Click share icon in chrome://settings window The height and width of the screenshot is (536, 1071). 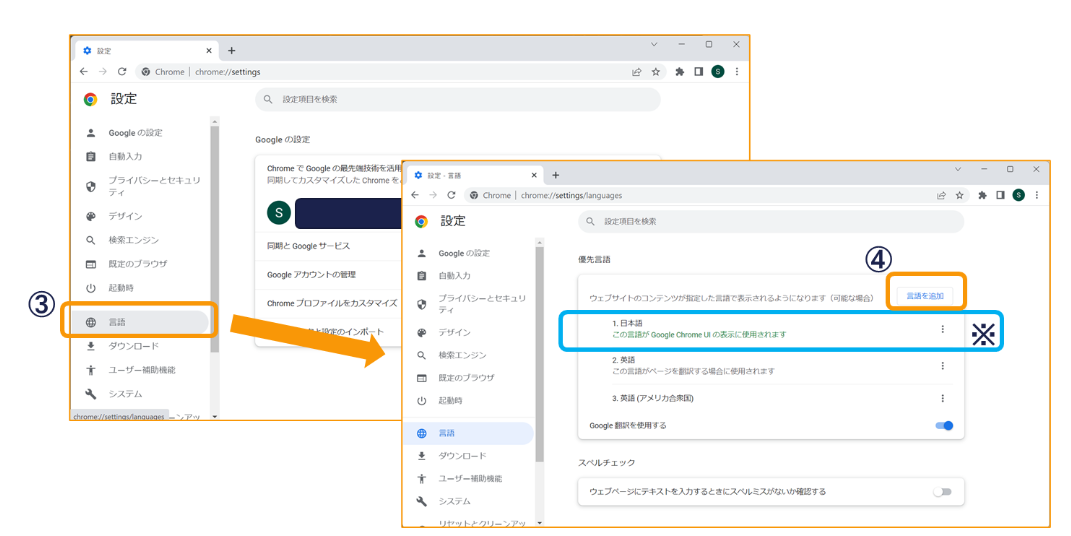pyautogui.click(x=637, y=72)
